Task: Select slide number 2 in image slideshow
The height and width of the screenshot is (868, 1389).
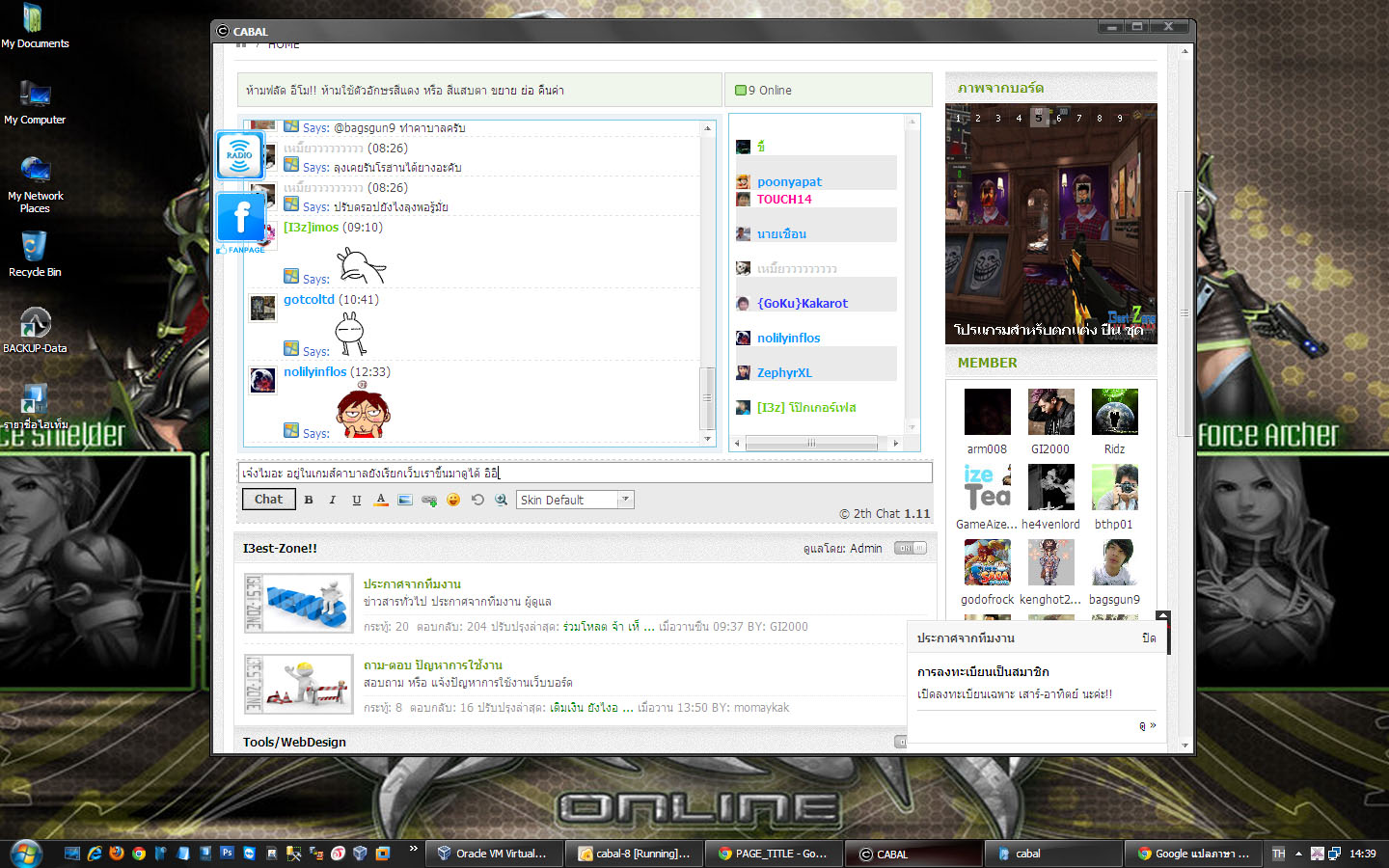Action: click(978, 119)
